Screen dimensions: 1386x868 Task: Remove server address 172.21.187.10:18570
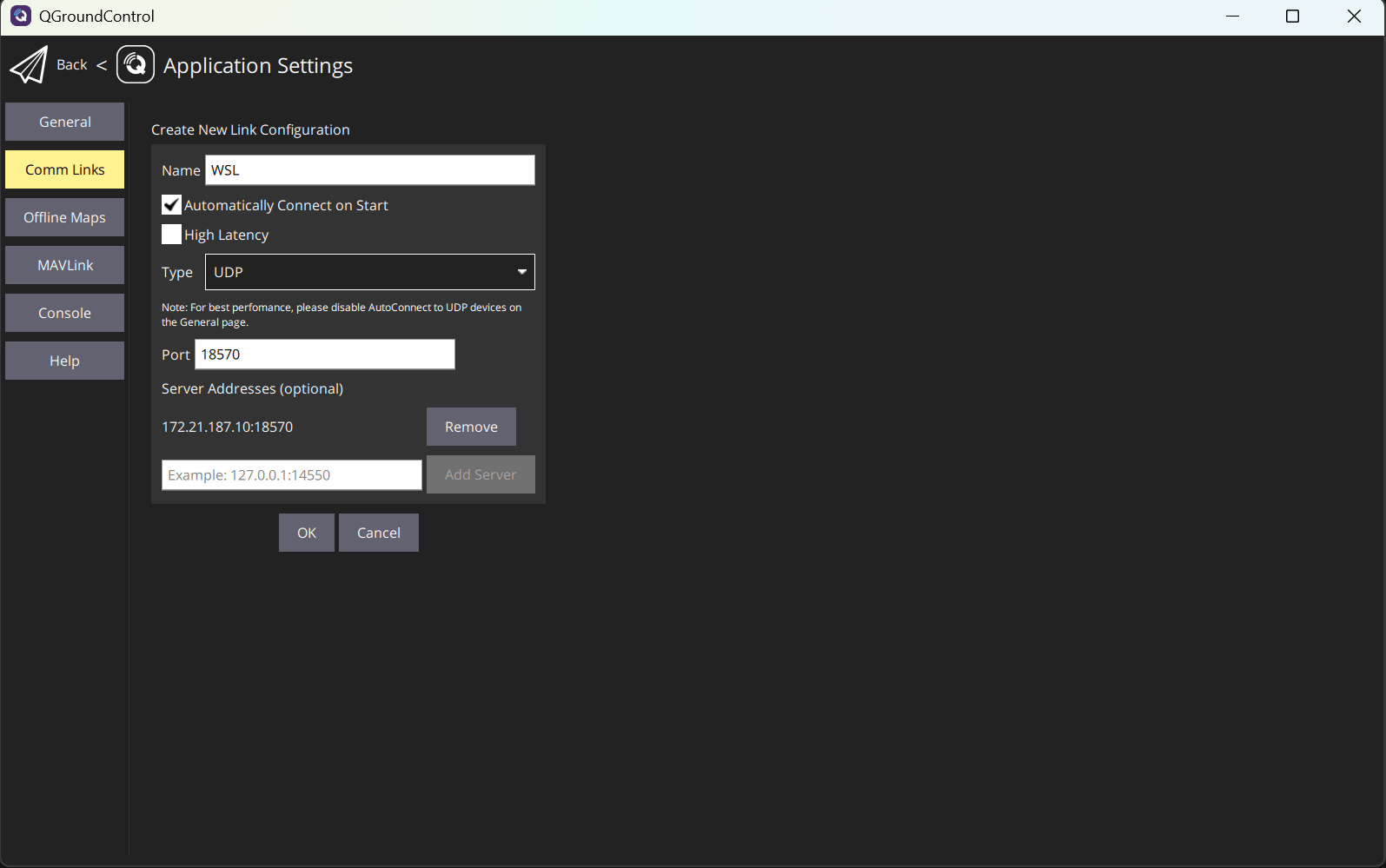point(471,427)
